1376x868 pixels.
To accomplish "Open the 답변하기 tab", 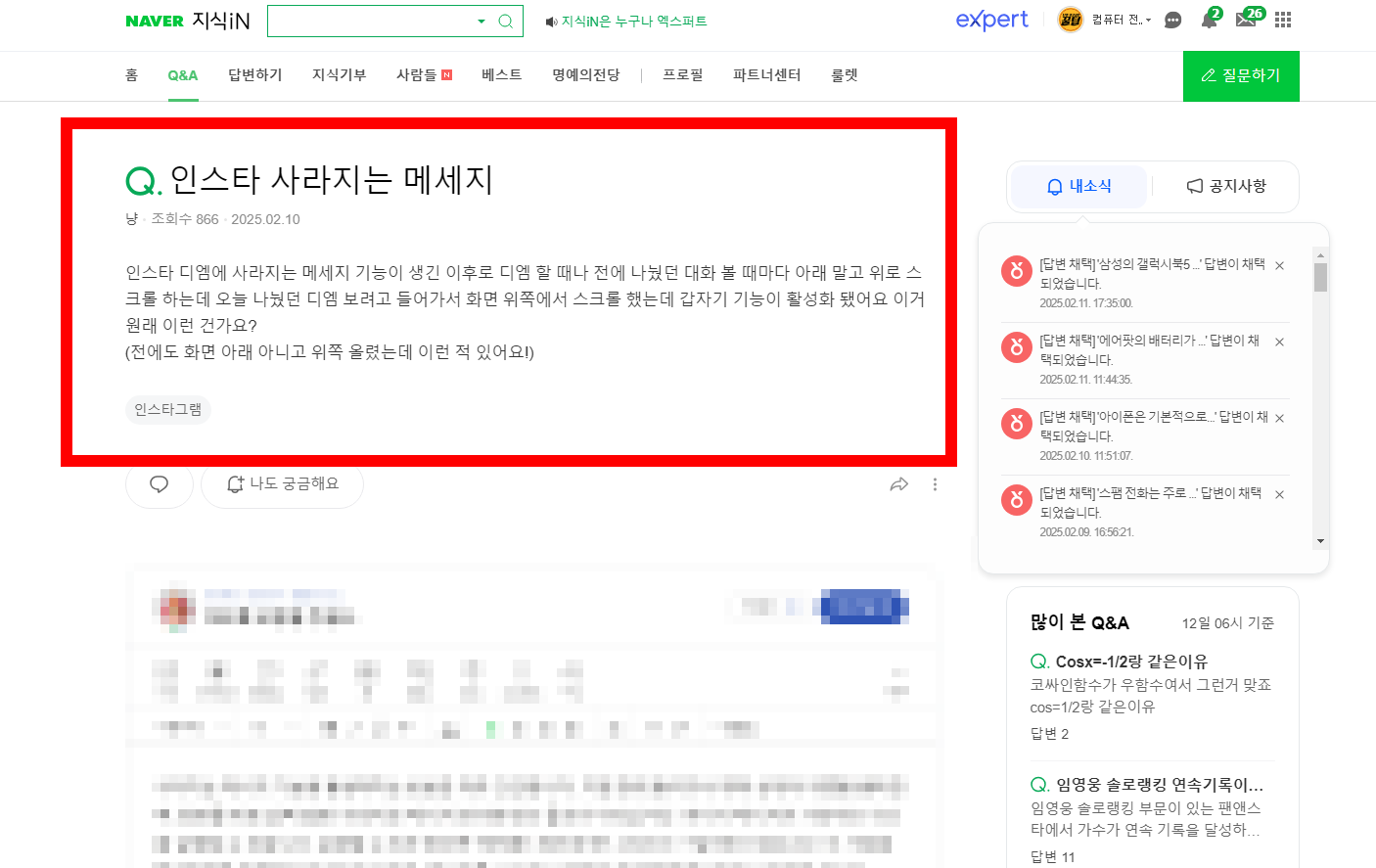I will click(255, 75).
